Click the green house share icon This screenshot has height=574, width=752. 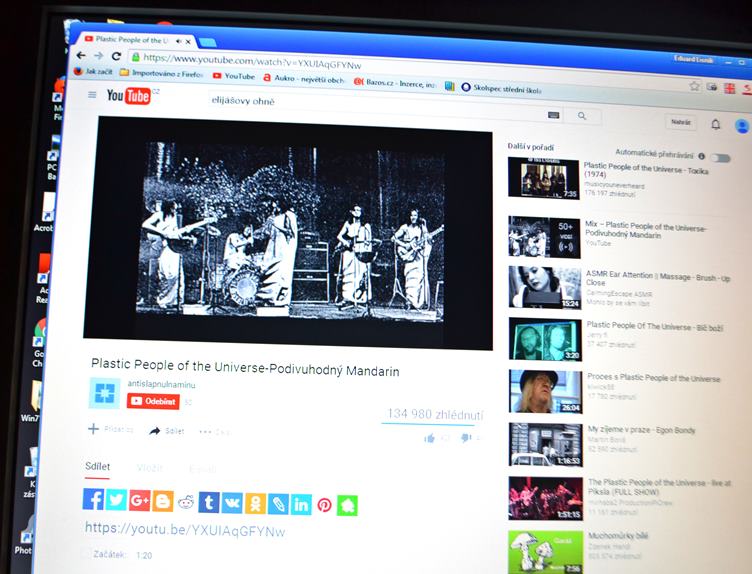click(347, 505)
